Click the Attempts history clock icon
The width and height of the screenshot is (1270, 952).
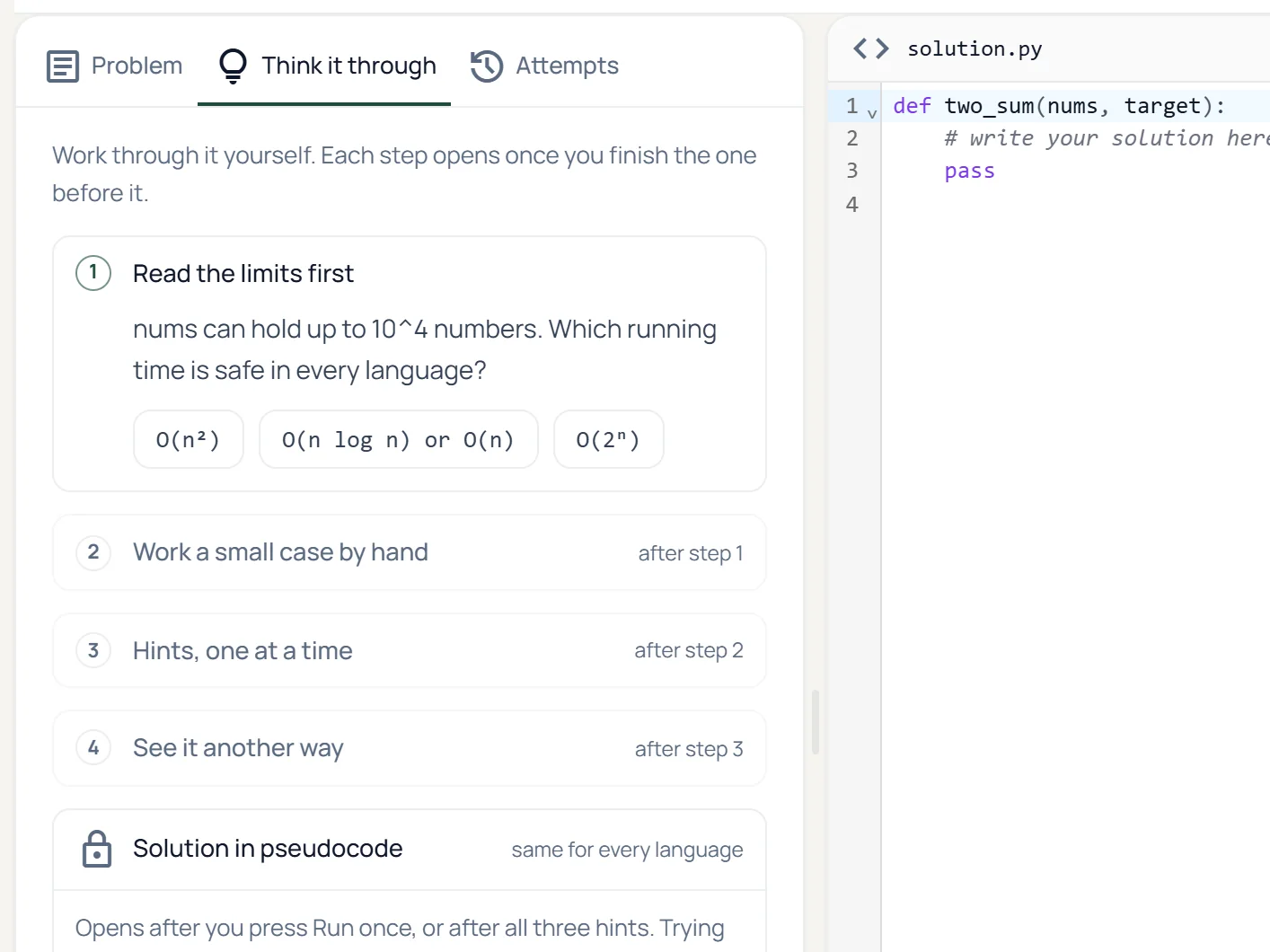487,66
